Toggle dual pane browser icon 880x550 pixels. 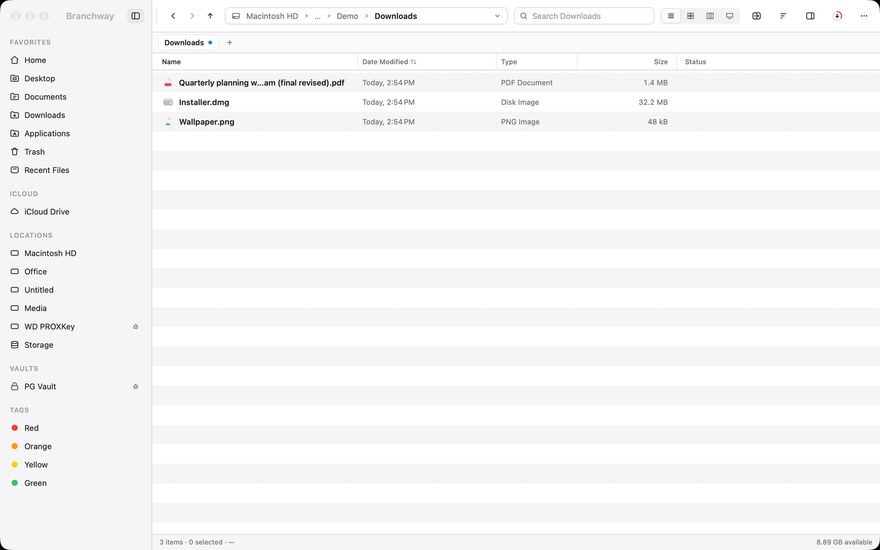click(757, 16)
